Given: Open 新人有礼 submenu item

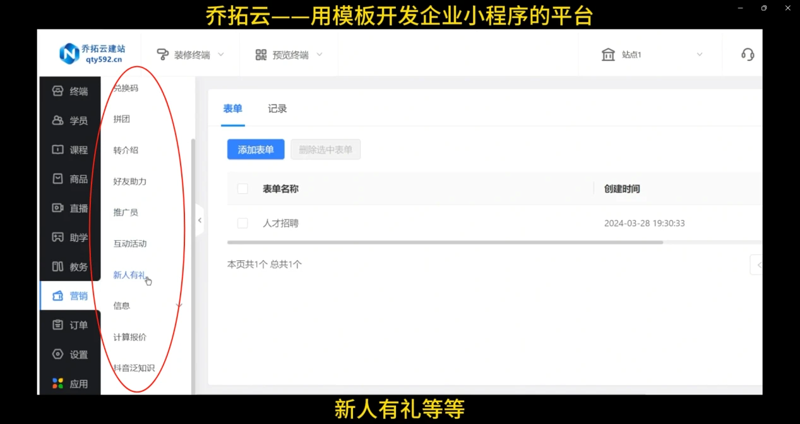Looking at the screenshot, I should point(130,275).
